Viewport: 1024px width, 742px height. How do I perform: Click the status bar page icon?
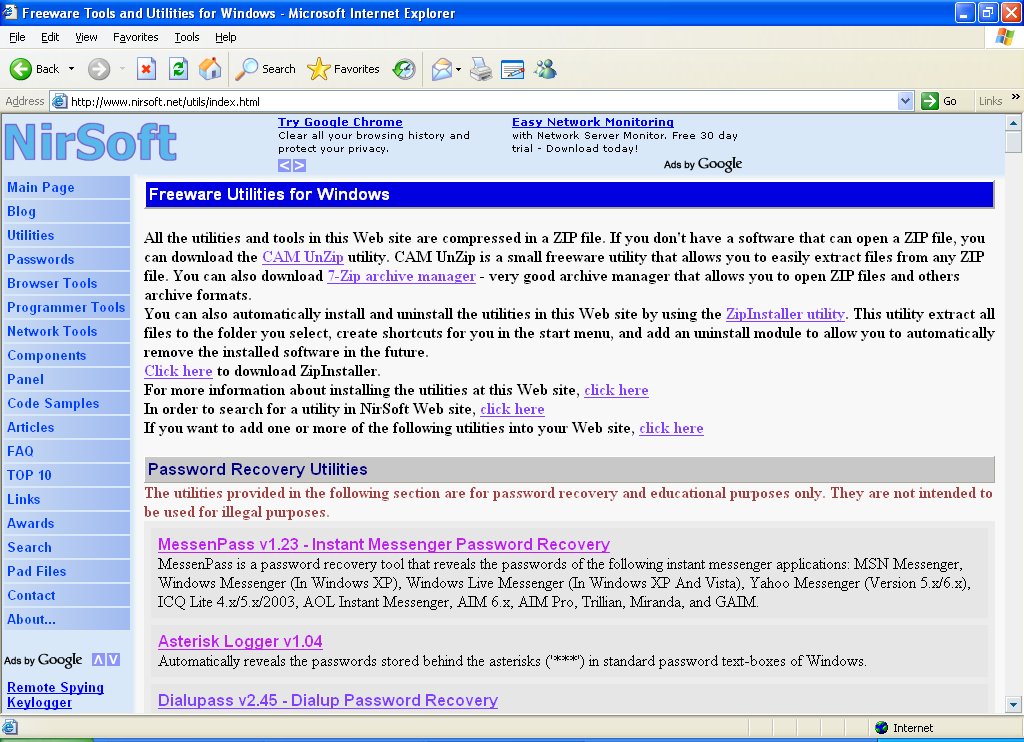coord(9,727)
